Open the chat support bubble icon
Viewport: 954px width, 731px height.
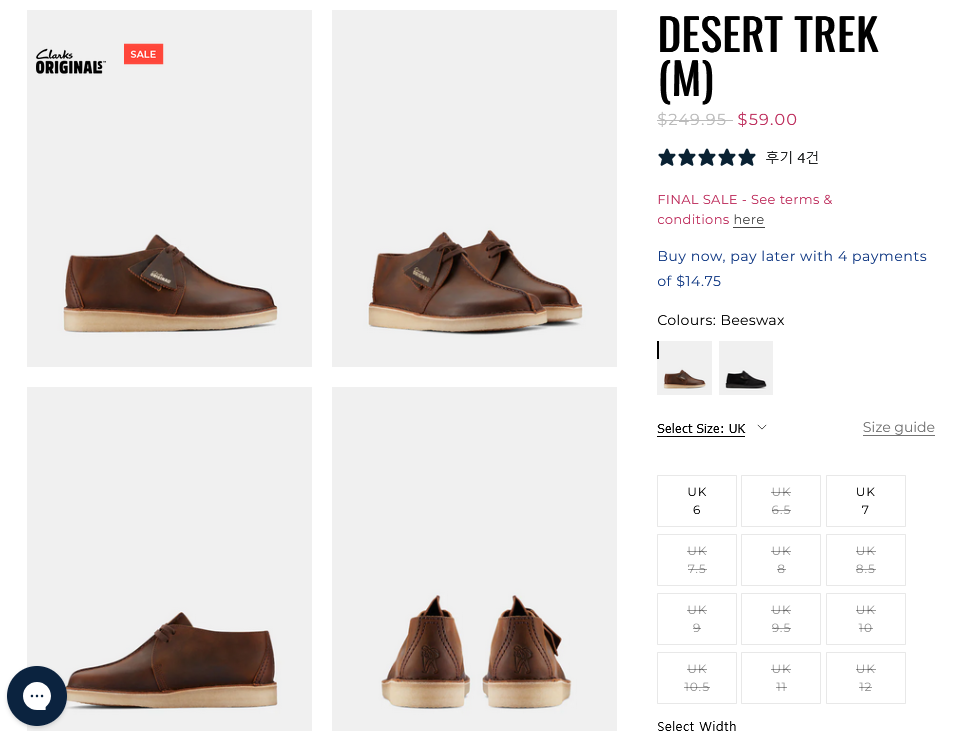37,695
